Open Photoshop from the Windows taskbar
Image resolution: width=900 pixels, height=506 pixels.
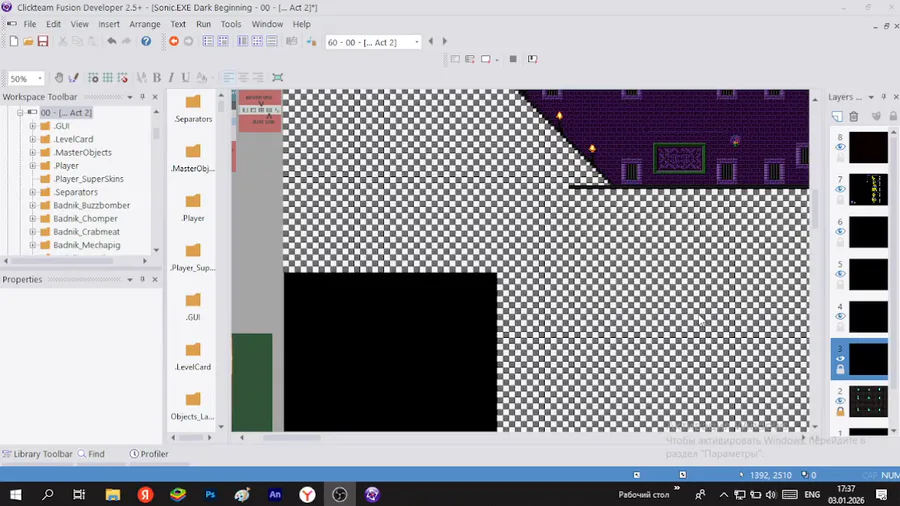click(x=210, y=494)
